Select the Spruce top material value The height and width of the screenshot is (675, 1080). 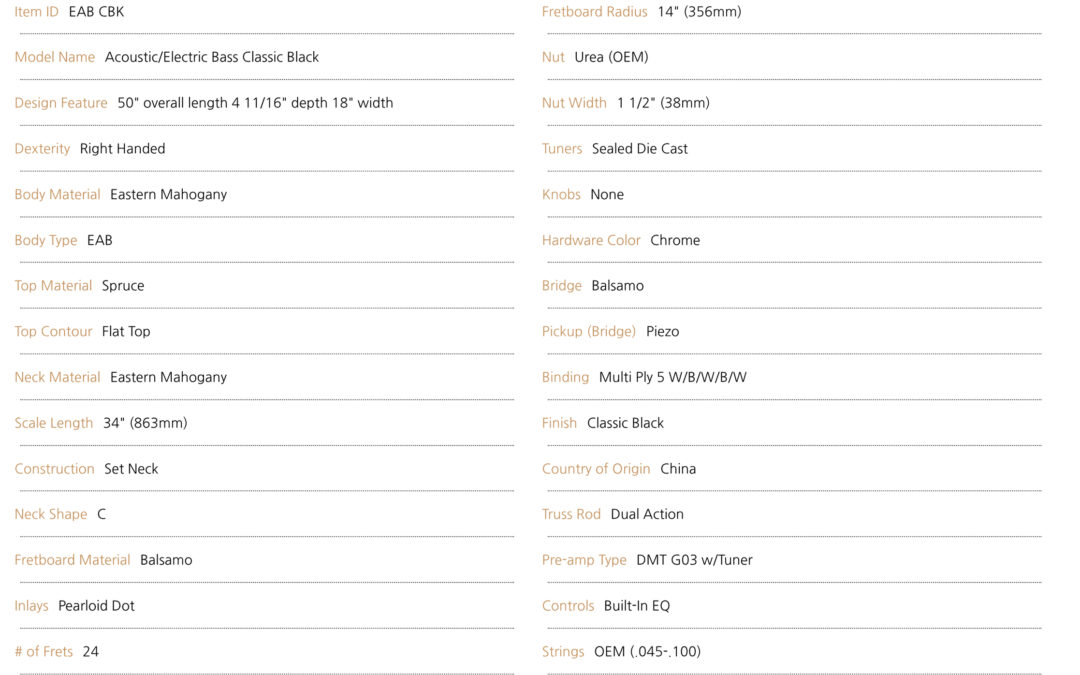click(123, 286)
